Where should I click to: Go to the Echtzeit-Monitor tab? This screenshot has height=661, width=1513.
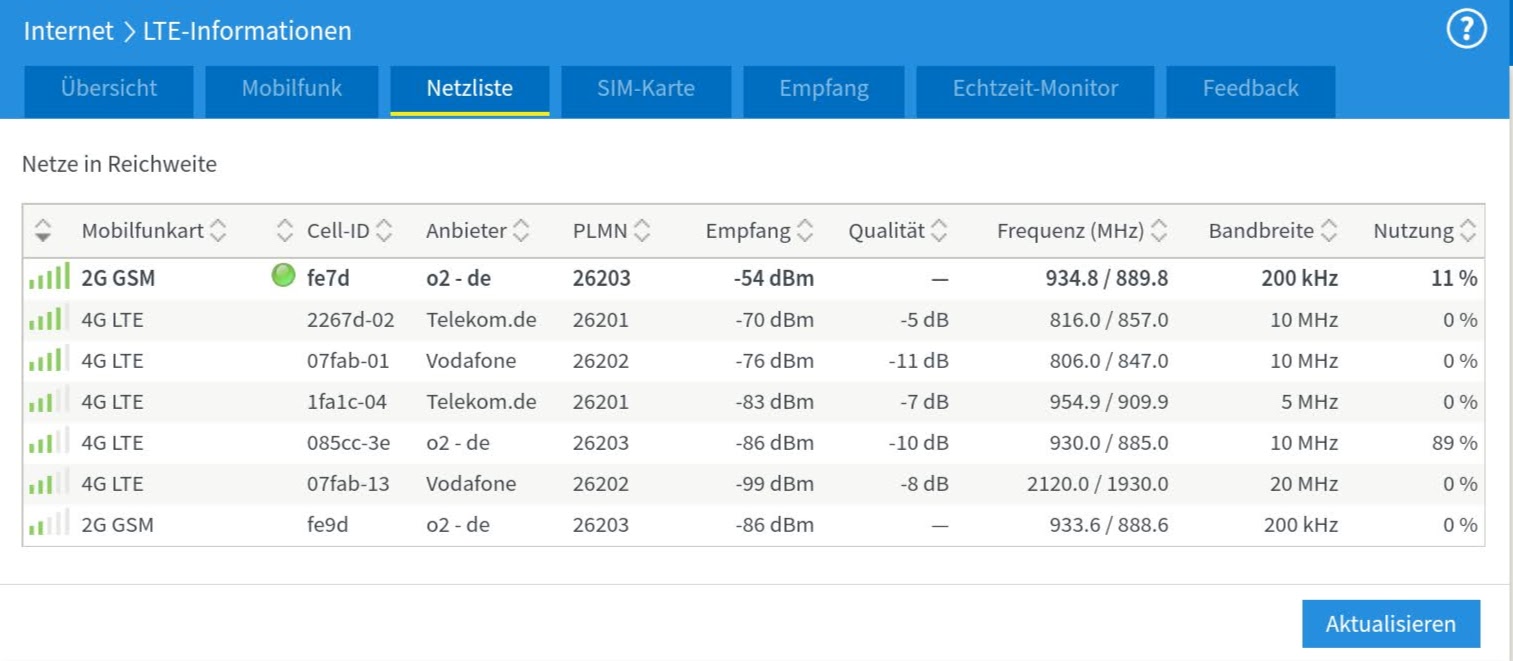tap(1035, 88)
